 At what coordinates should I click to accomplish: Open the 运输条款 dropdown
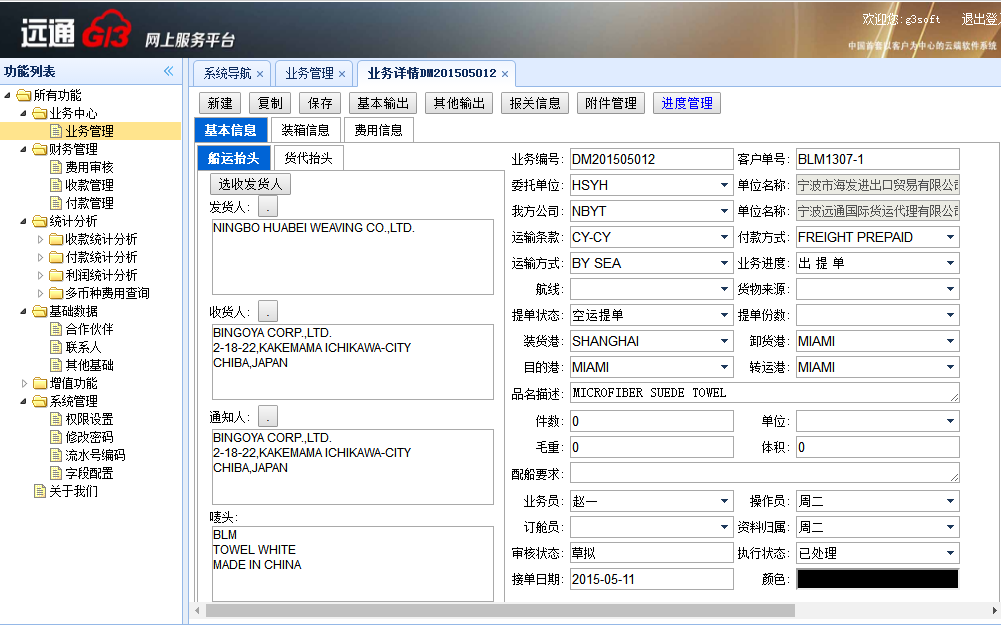(724, 237)
